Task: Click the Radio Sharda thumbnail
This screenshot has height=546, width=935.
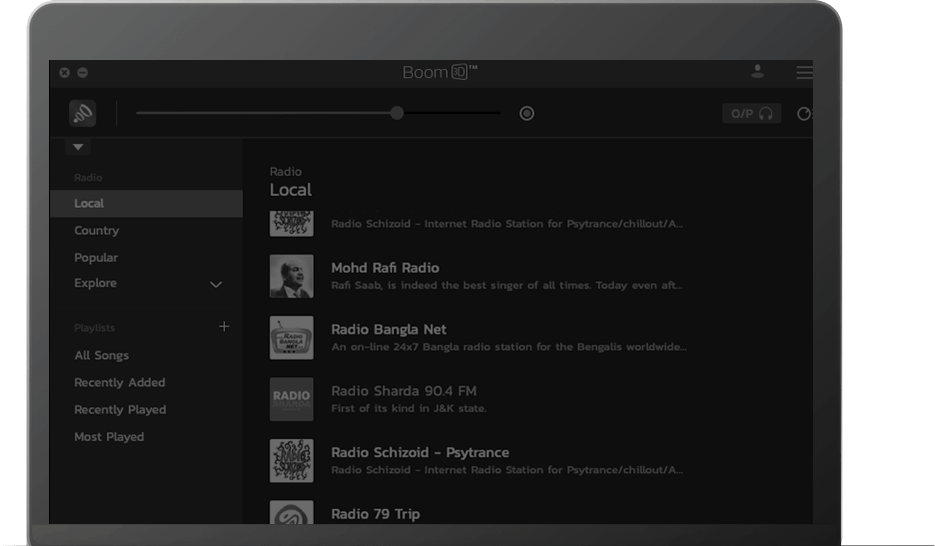Action: coord(292,399)
